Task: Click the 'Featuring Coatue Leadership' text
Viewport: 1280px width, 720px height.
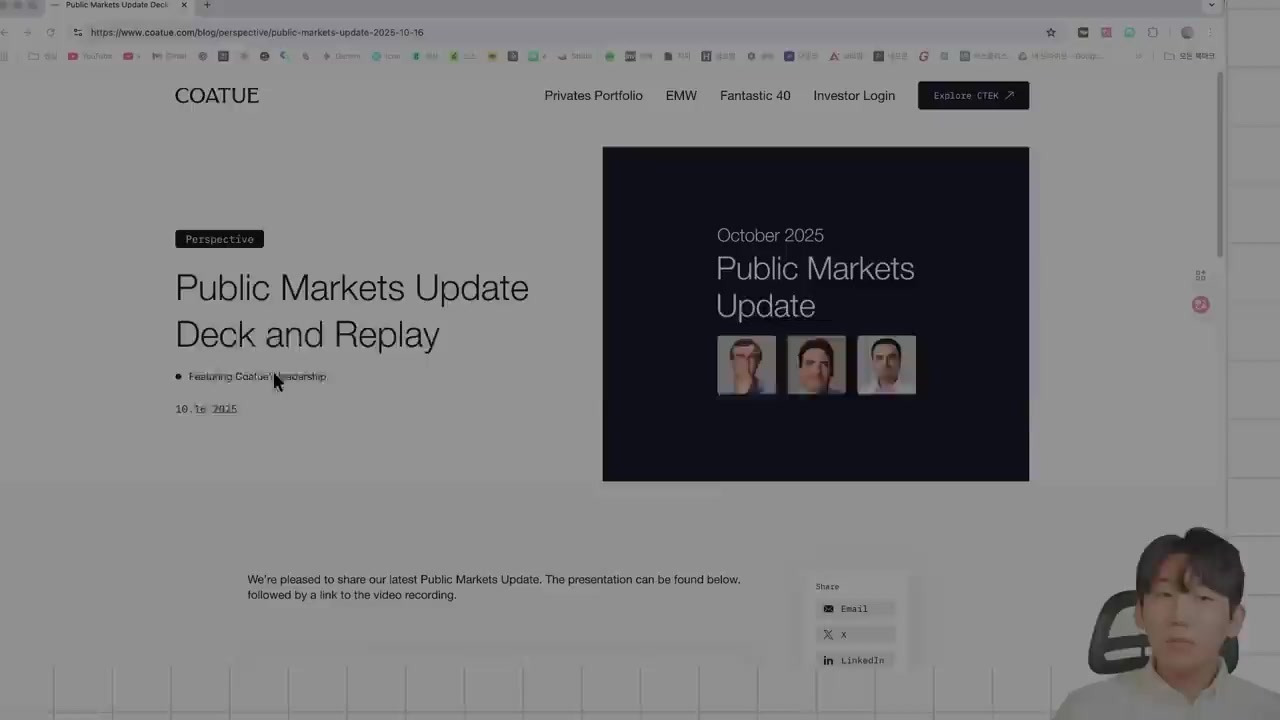Action: [257, 377]
